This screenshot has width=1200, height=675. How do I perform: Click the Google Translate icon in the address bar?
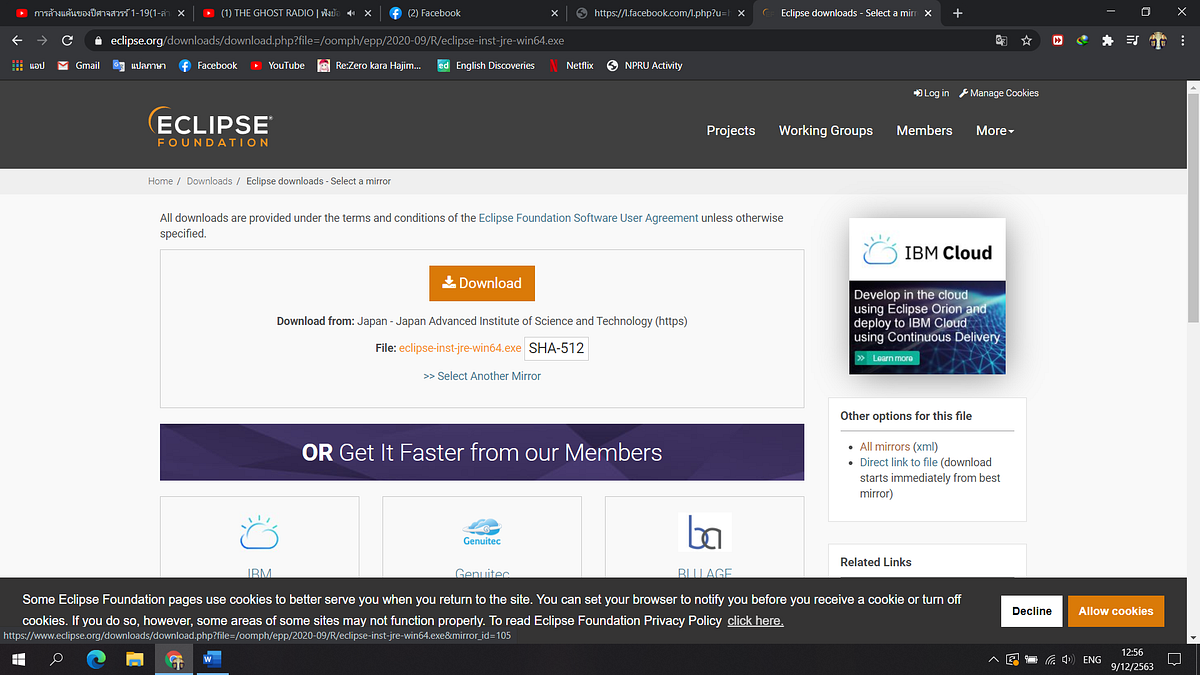(x=1001, y=41)
